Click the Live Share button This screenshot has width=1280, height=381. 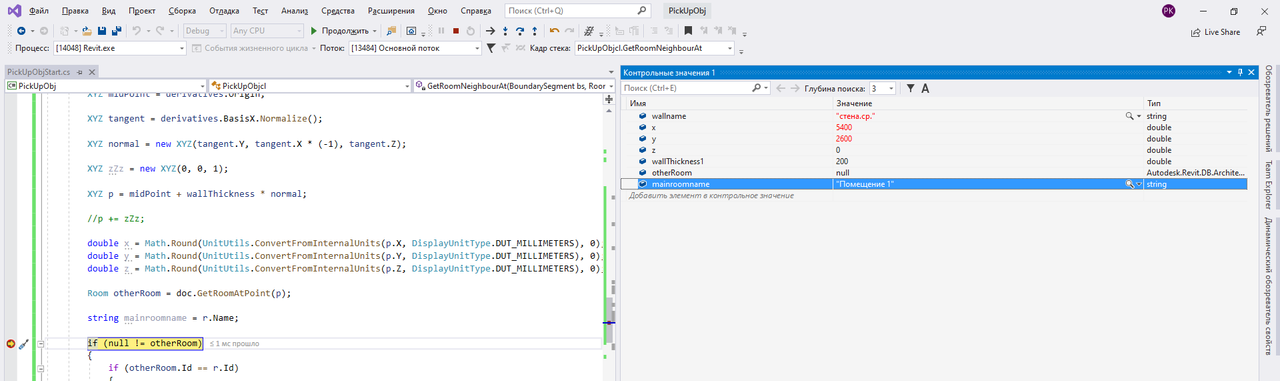pos(1215,32)
